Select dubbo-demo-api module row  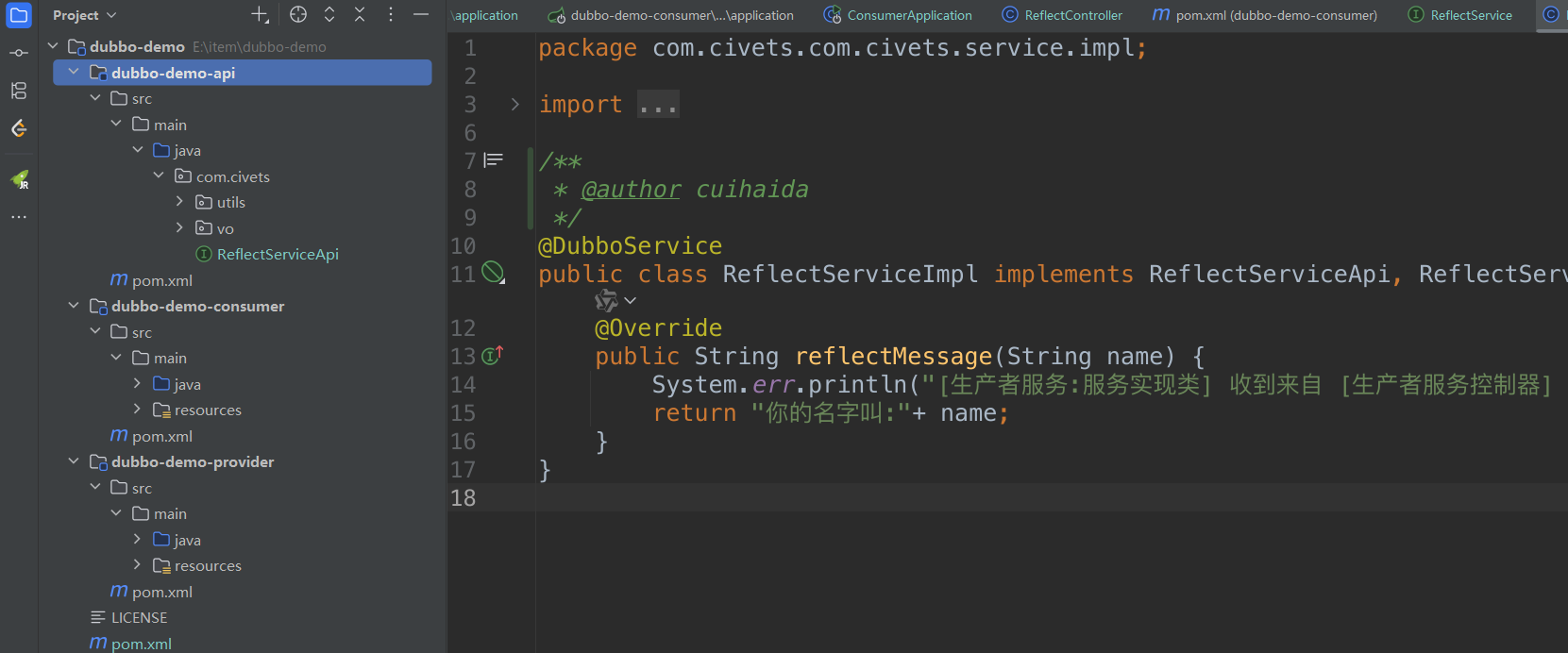click(x=243, y=73)
